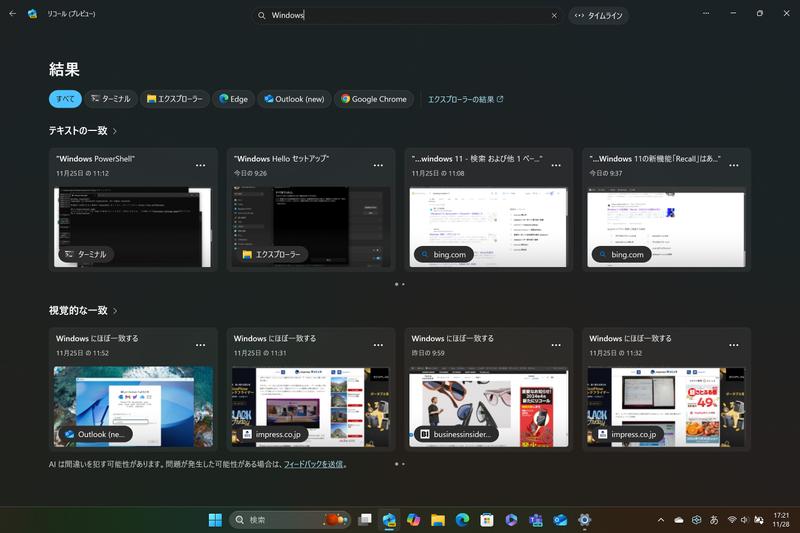The height and width of the screenshot is (533, 800).
Task: Open options for Windows Hello セットアップ card
Action: coord(378,165)
